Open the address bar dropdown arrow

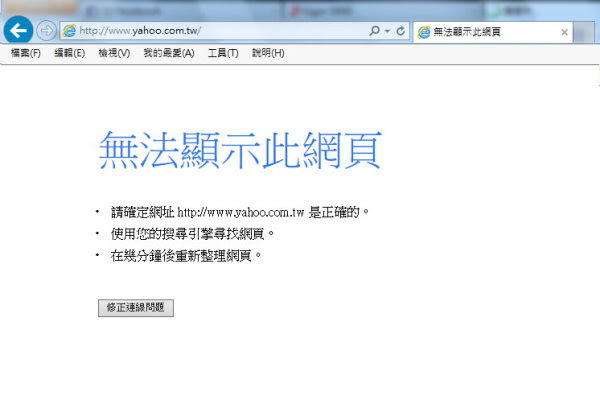click(387, 31)
